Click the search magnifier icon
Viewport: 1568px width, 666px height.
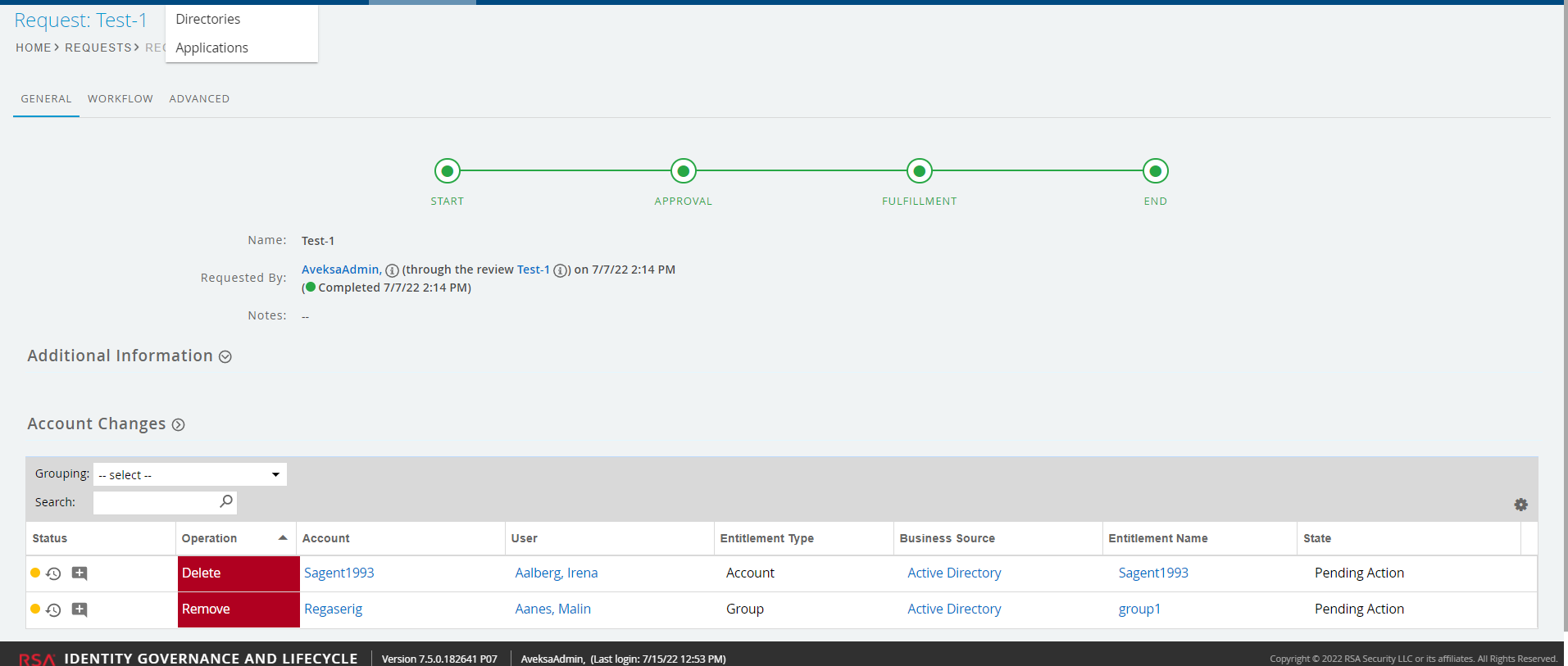tap(226, 501)
